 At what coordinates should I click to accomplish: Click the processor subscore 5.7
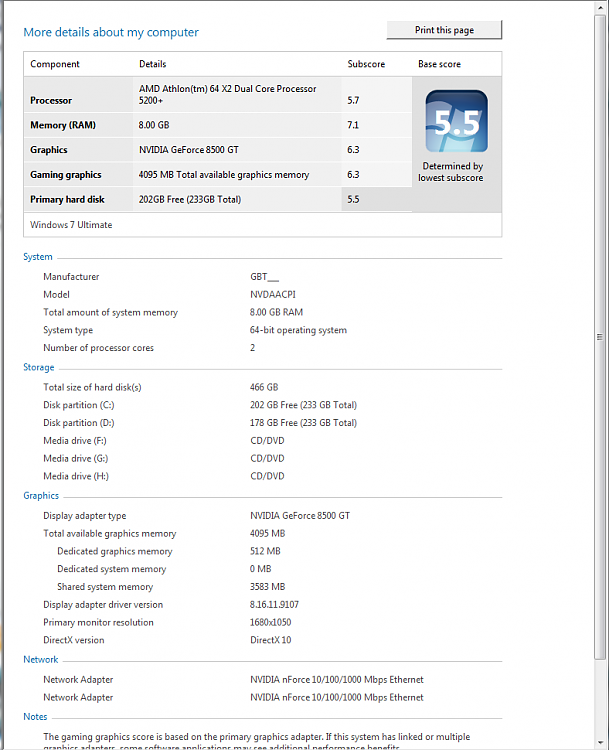(x=353, y=100)
